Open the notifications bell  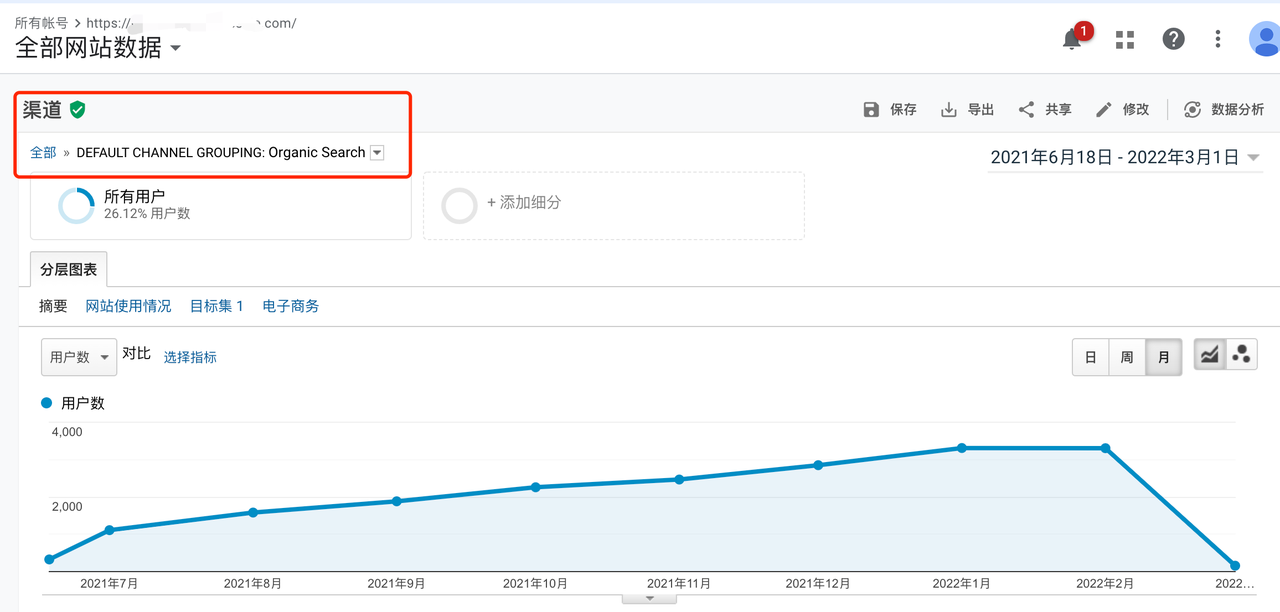(x=1073, y=39)
